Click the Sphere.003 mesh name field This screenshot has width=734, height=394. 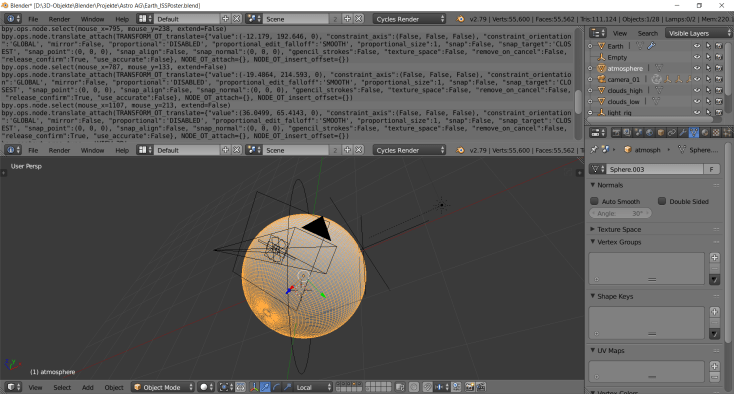pyautogui.click(x=655, y=169)
